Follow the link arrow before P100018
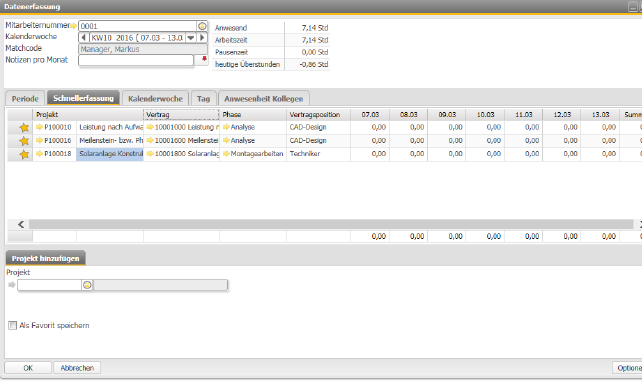The image size is (642, 382). [40, 154]
